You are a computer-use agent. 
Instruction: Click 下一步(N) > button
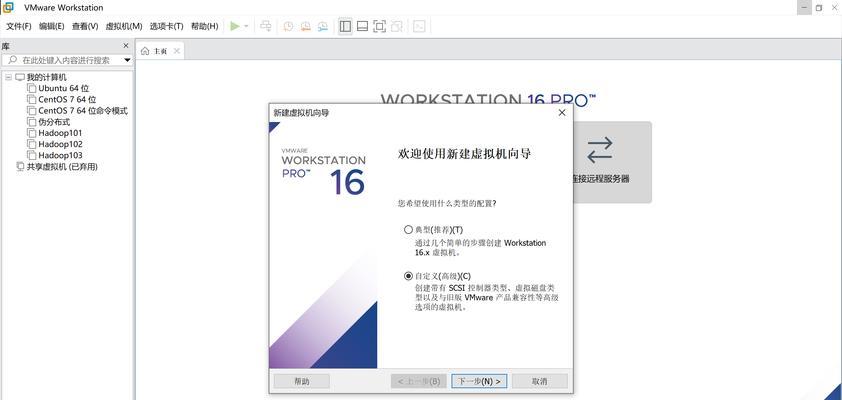479,381
